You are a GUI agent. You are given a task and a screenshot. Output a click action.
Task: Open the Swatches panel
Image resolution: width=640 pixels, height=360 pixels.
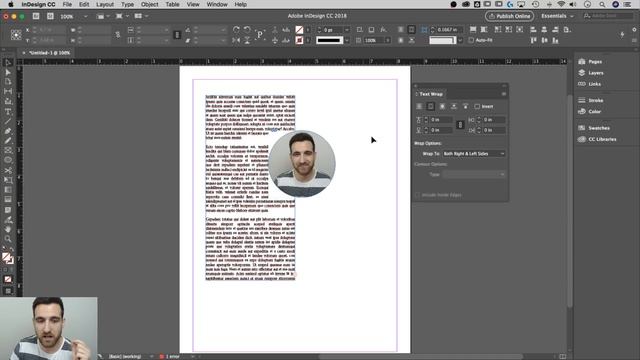pos(594,128)
